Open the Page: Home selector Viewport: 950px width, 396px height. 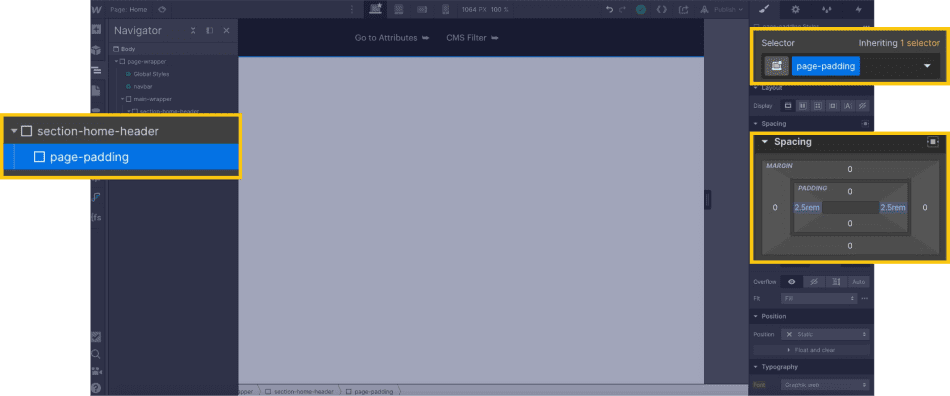click(x=129, y=10)
